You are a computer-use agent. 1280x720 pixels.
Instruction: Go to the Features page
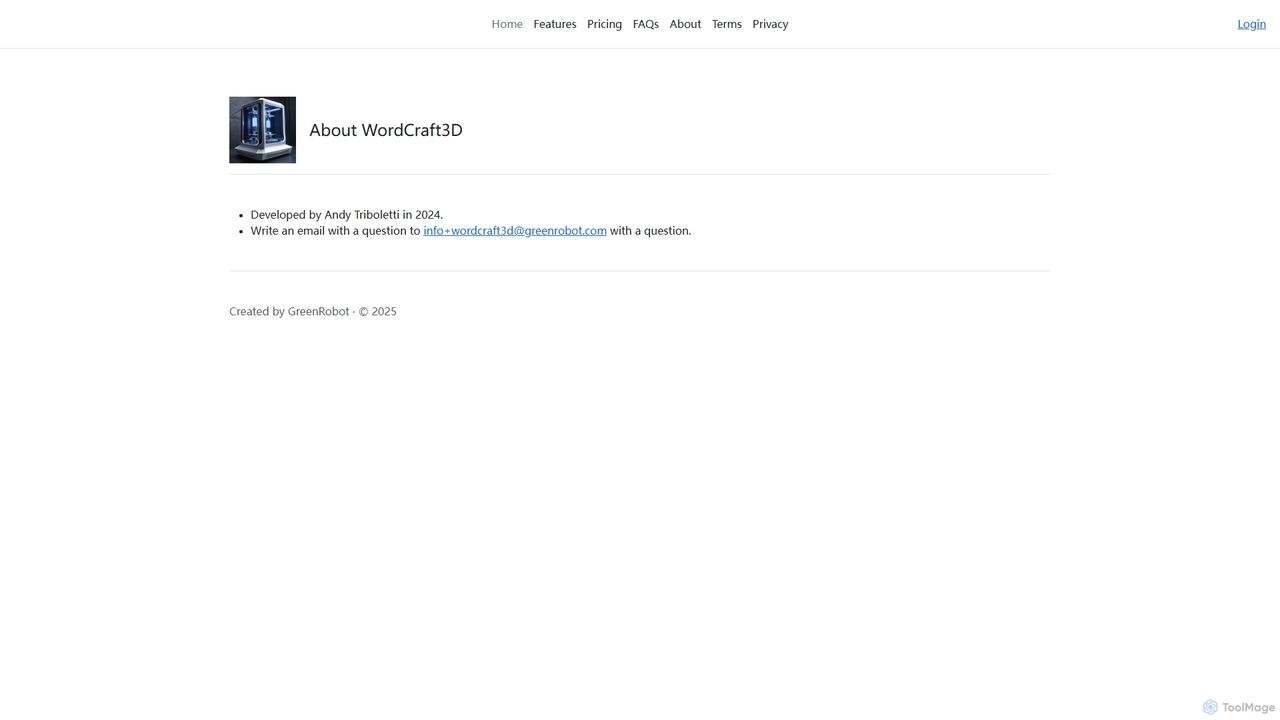[x=555, y=24]
